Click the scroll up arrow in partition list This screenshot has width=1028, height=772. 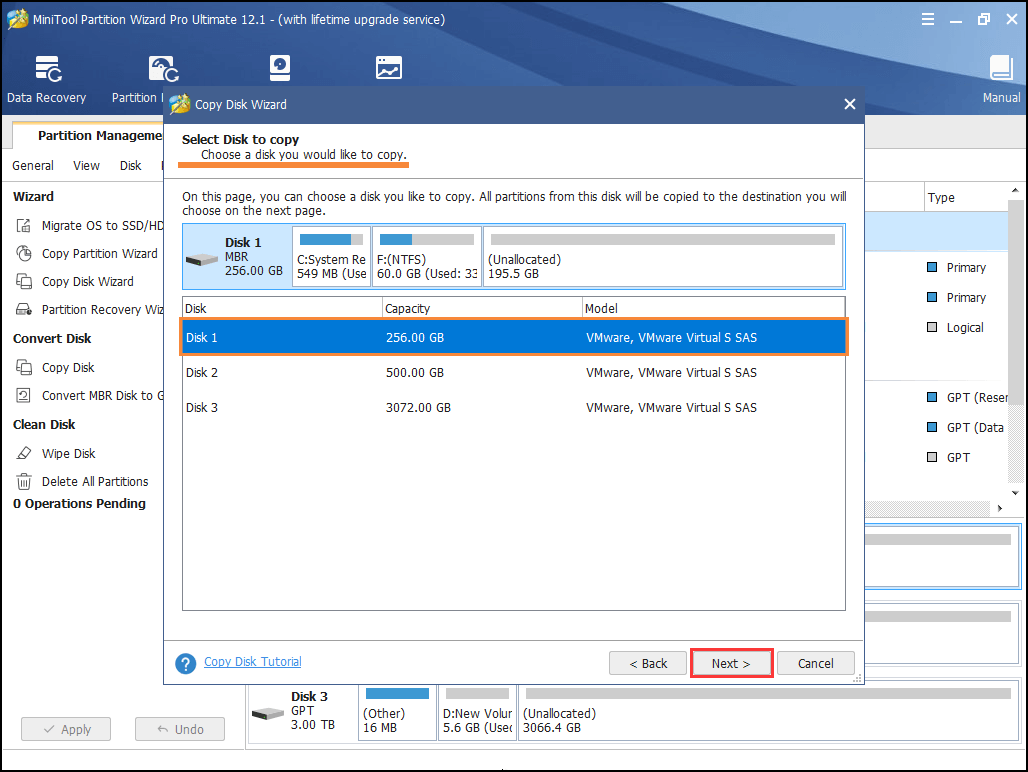pyautogui.click(x=1015, y=191)
